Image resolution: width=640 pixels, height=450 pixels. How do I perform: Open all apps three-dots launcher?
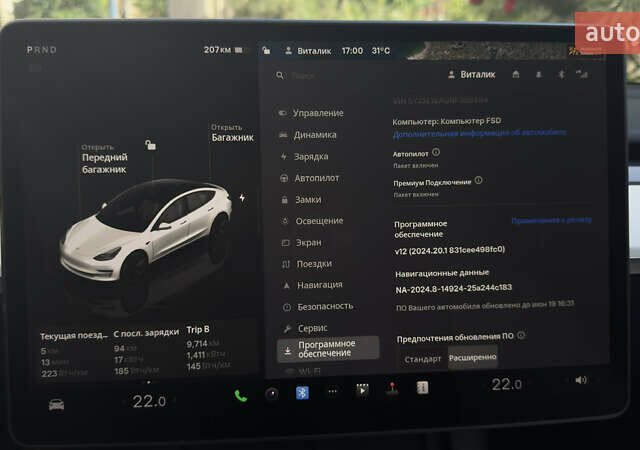333,391
